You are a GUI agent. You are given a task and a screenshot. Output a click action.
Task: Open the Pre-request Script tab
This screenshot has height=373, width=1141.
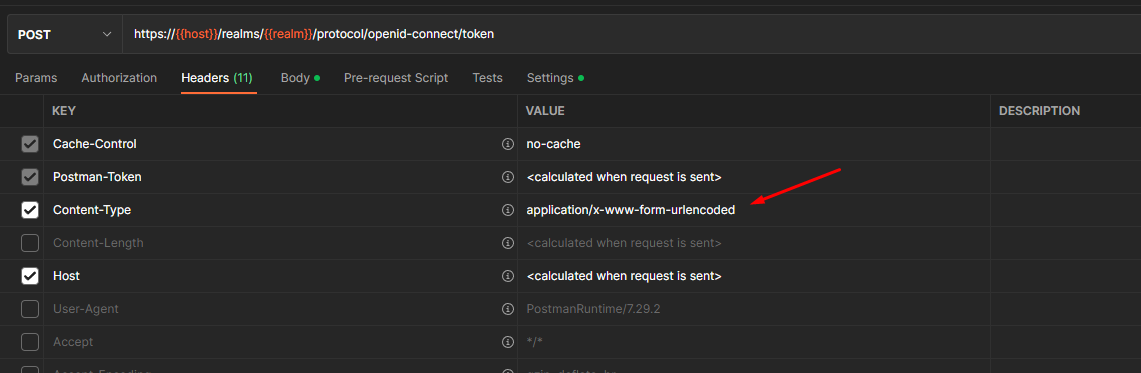coord(396,78)
